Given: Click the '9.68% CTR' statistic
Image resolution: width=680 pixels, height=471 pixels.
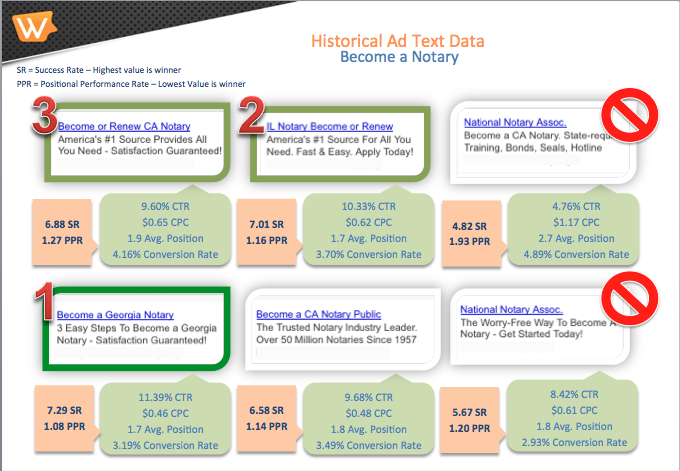Looking at the screenshot, I should (369, 397).
